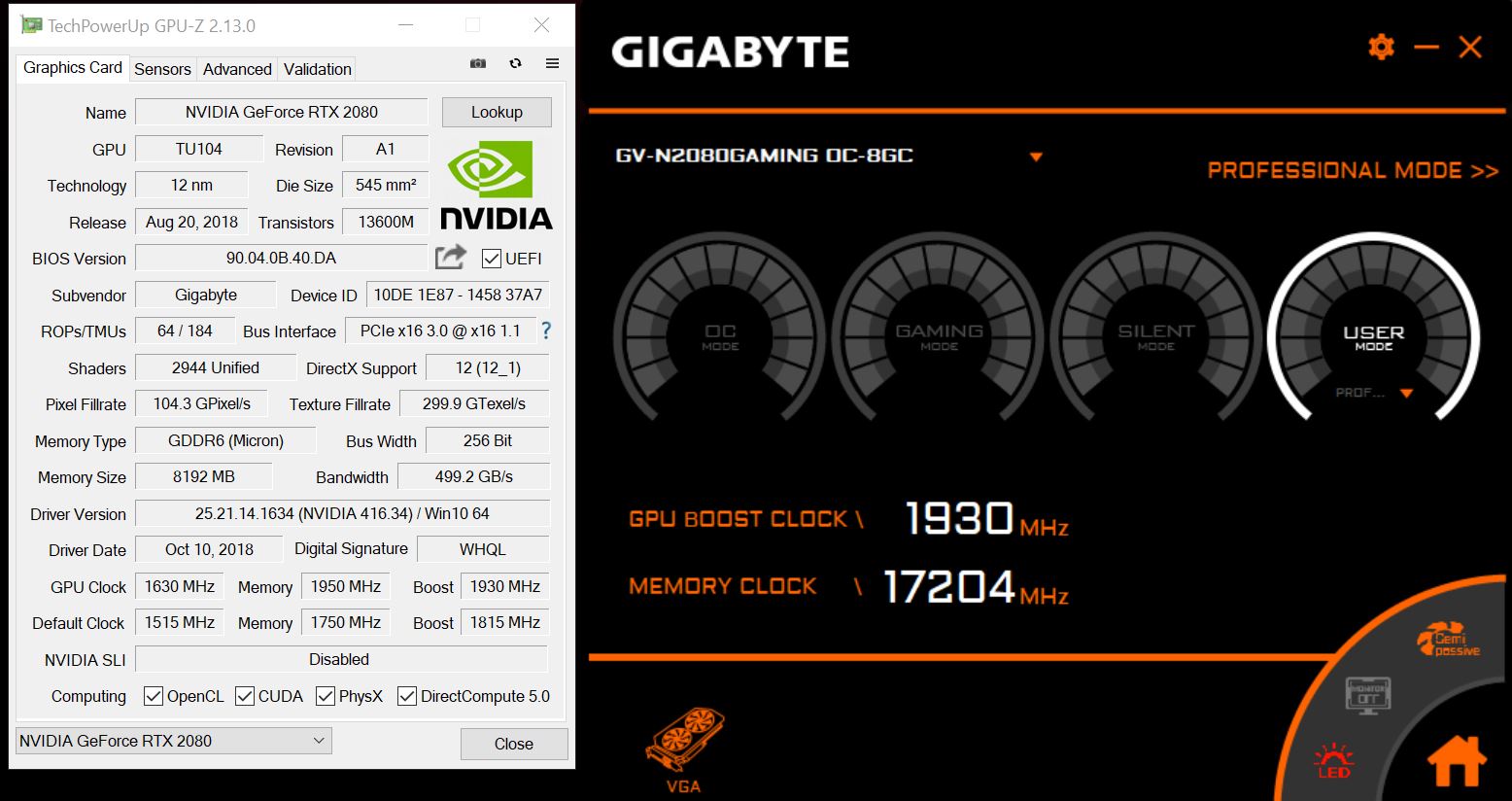1512x801 pixels.
Task: Take a GPU-Z screenshot with the camera icon
Action: [478, 63]
